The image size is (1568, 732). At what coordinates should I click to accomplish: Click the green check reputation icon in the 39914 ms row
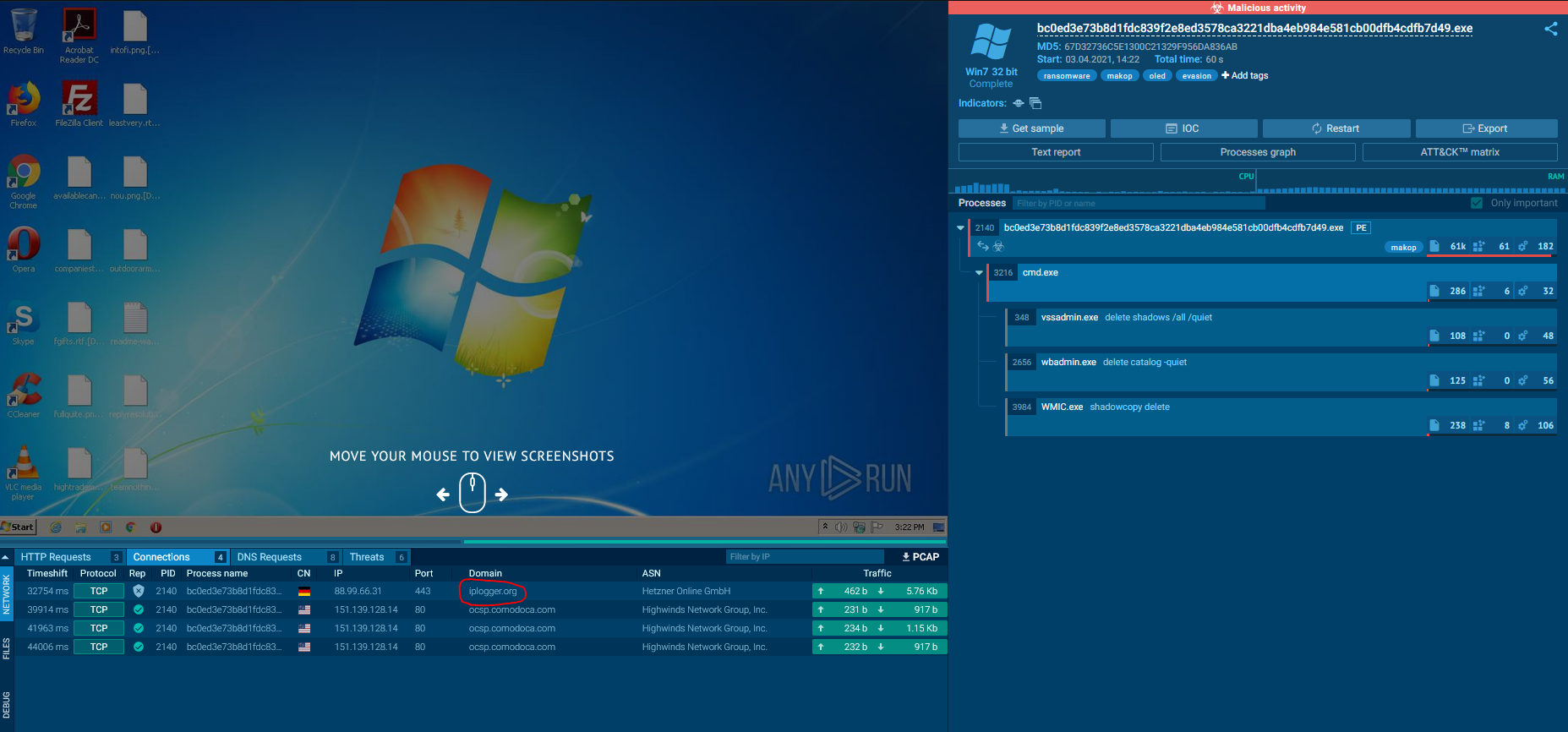click(x=139, y=609)
